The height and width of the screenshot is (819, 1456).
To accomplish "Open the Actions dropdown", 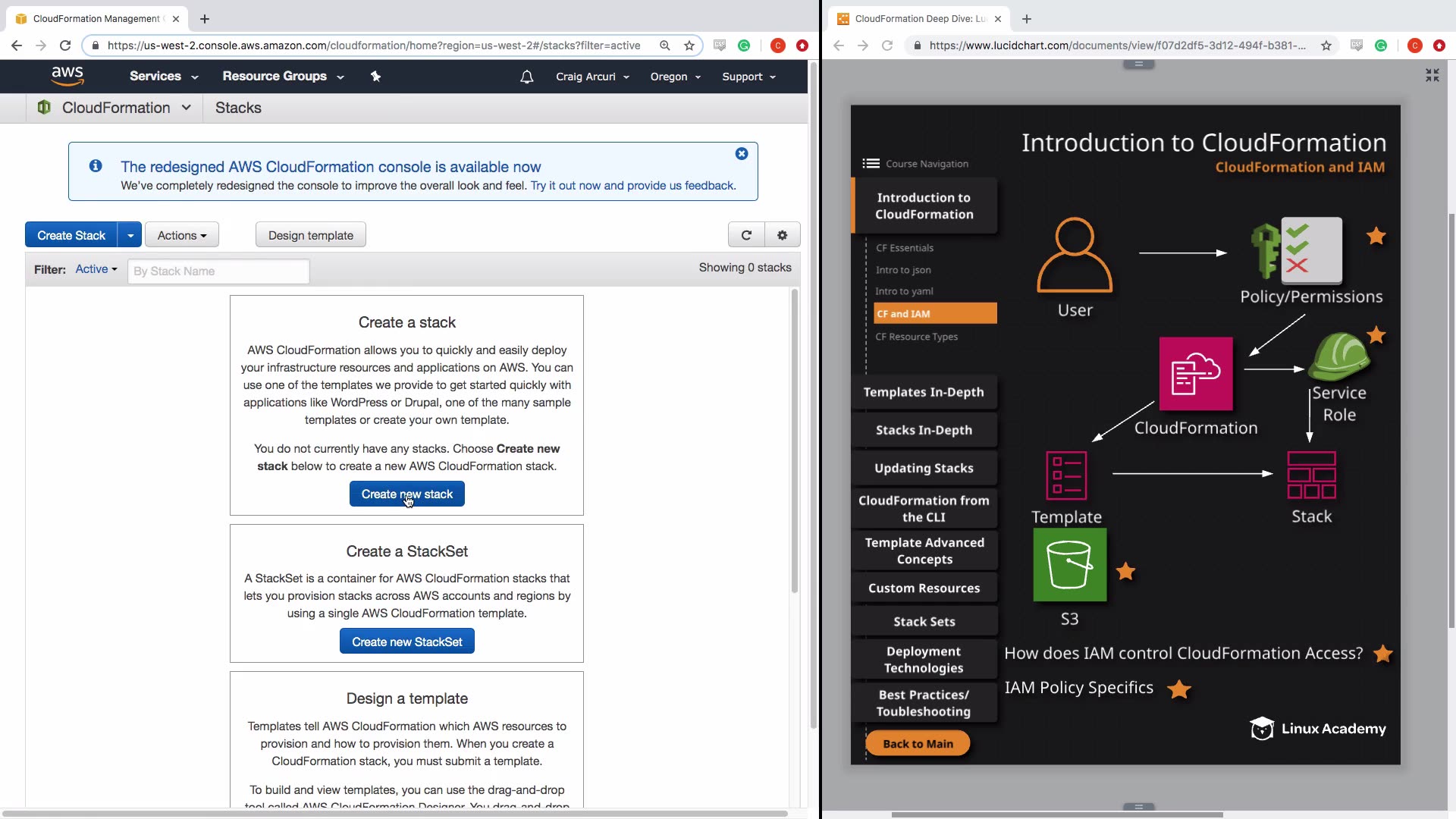I will click(x=181, y=235).
